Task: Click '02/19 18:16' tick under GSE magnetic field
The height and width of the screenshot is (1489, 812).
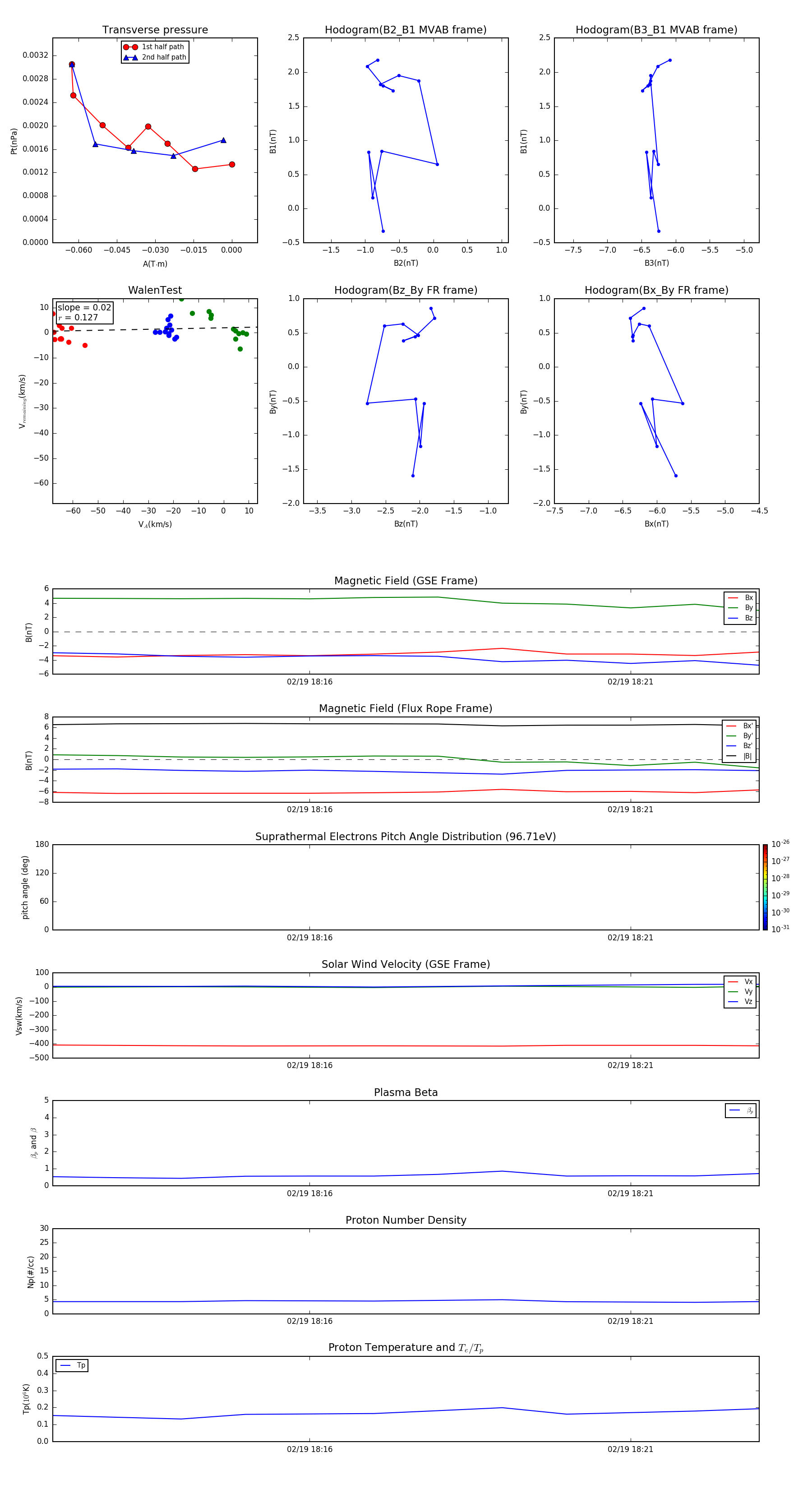Action: 310,681
